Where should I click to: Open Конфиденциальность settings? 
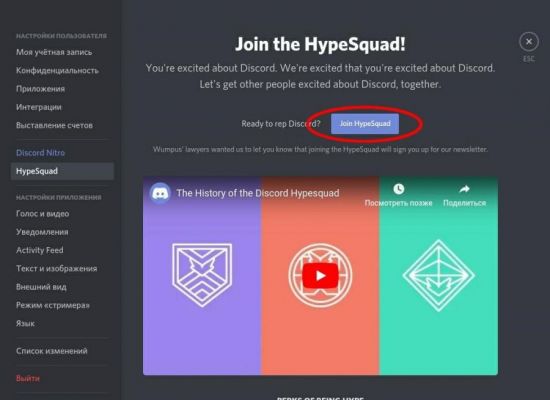(x=58, y=71)
